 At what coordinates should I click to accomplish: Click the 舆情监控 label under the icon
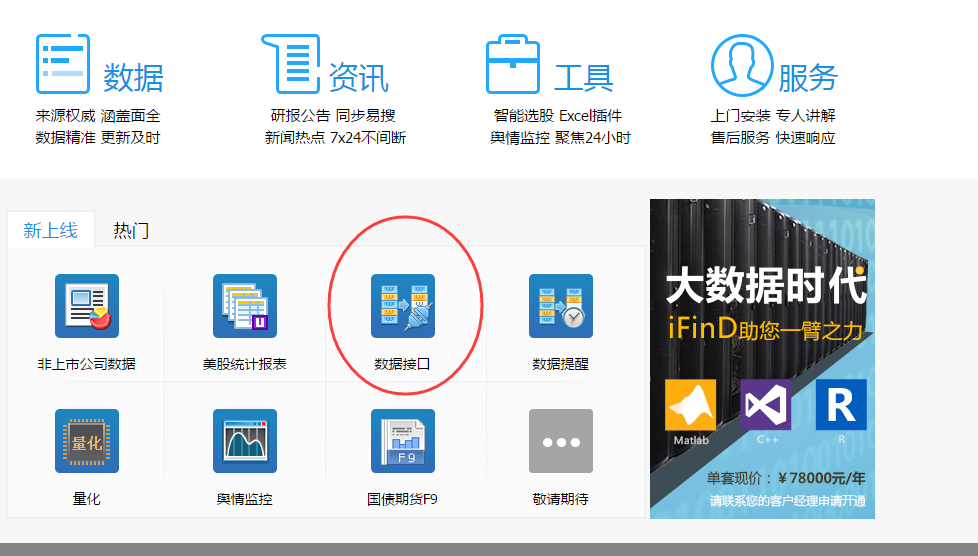click(x=244, y=499)
